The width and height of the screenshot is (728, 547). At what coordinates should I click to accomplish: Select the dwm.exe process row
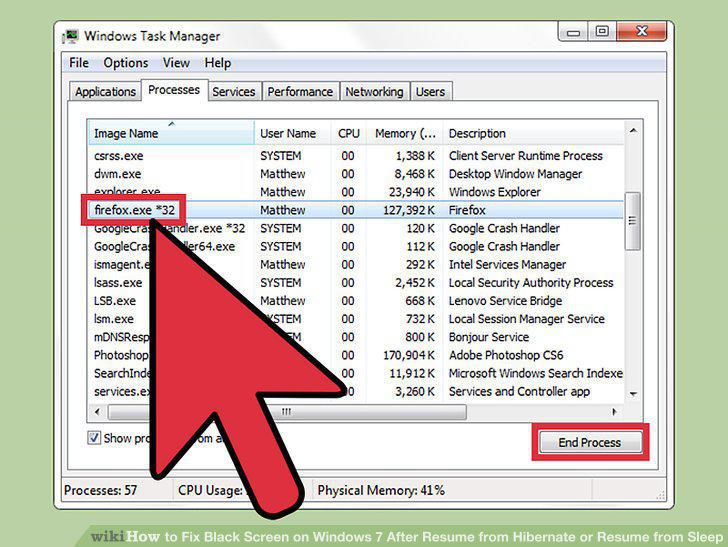pyautogui.click(x=356, y=174)
